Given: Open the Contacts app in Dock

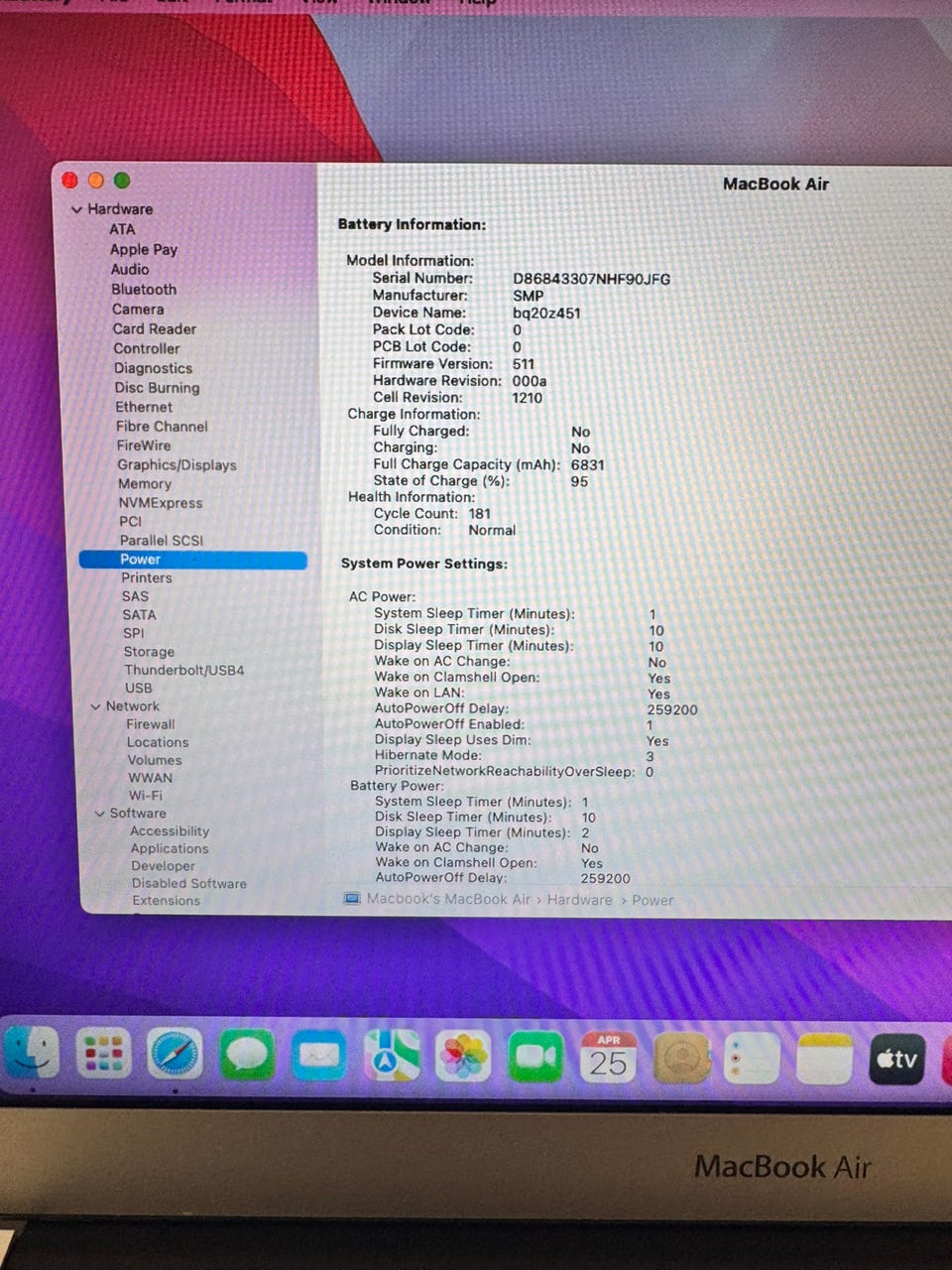Looking at the screenshot, I should tap(681, 1059).
